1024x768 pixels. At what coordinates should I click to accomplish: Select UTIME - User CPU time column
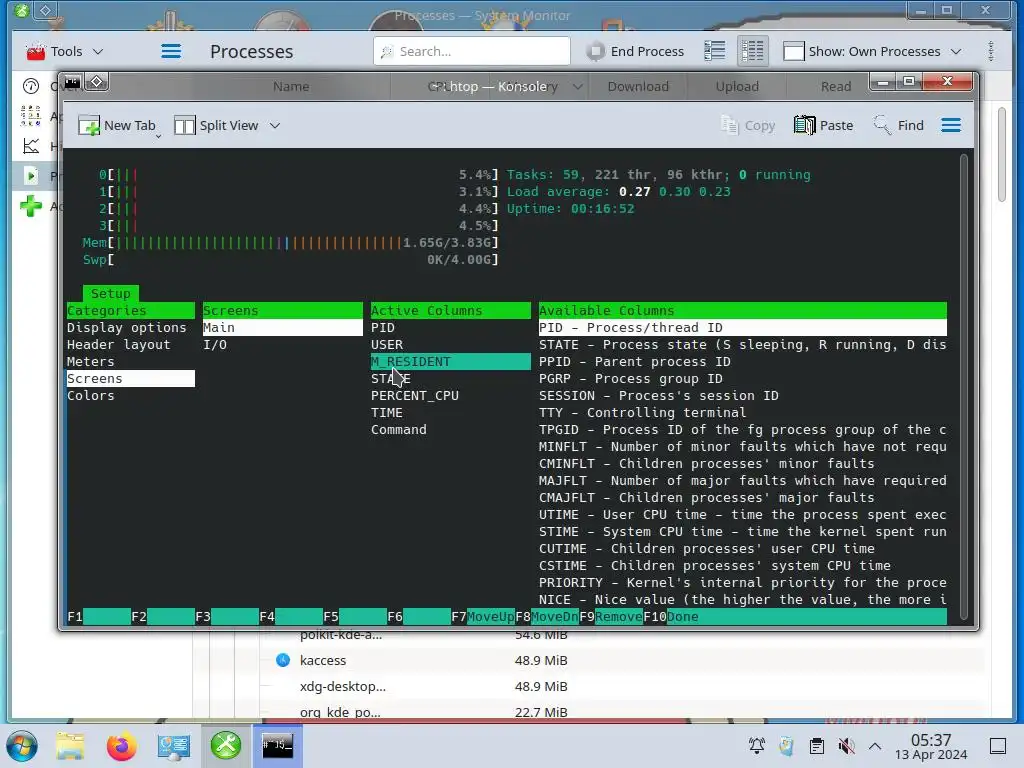(x=743, y=515)
